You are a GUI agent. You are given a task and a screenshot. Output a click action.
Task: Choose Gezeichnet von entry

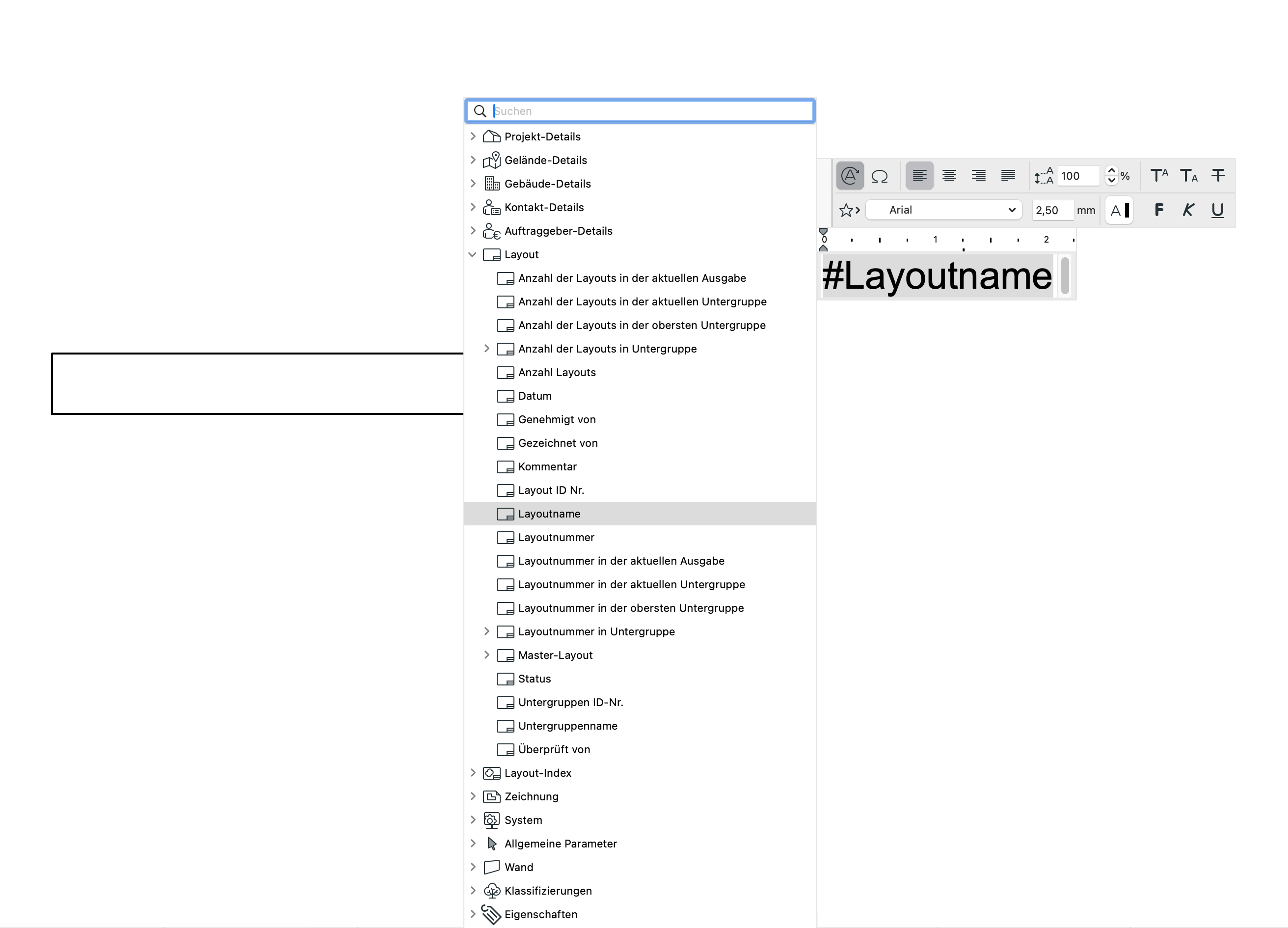[x=558, y=443]
